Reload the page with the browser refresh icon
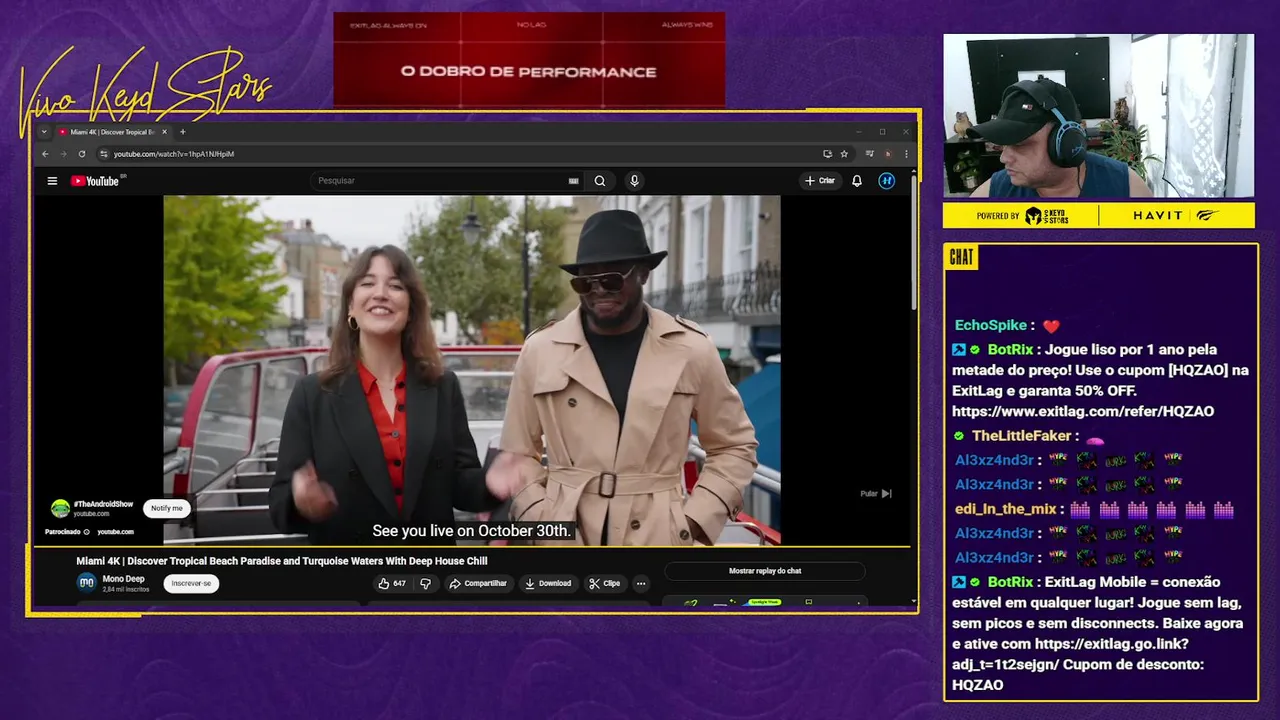Image resolution: width=1280 pixels, height=720 pixels. (82, 154)
